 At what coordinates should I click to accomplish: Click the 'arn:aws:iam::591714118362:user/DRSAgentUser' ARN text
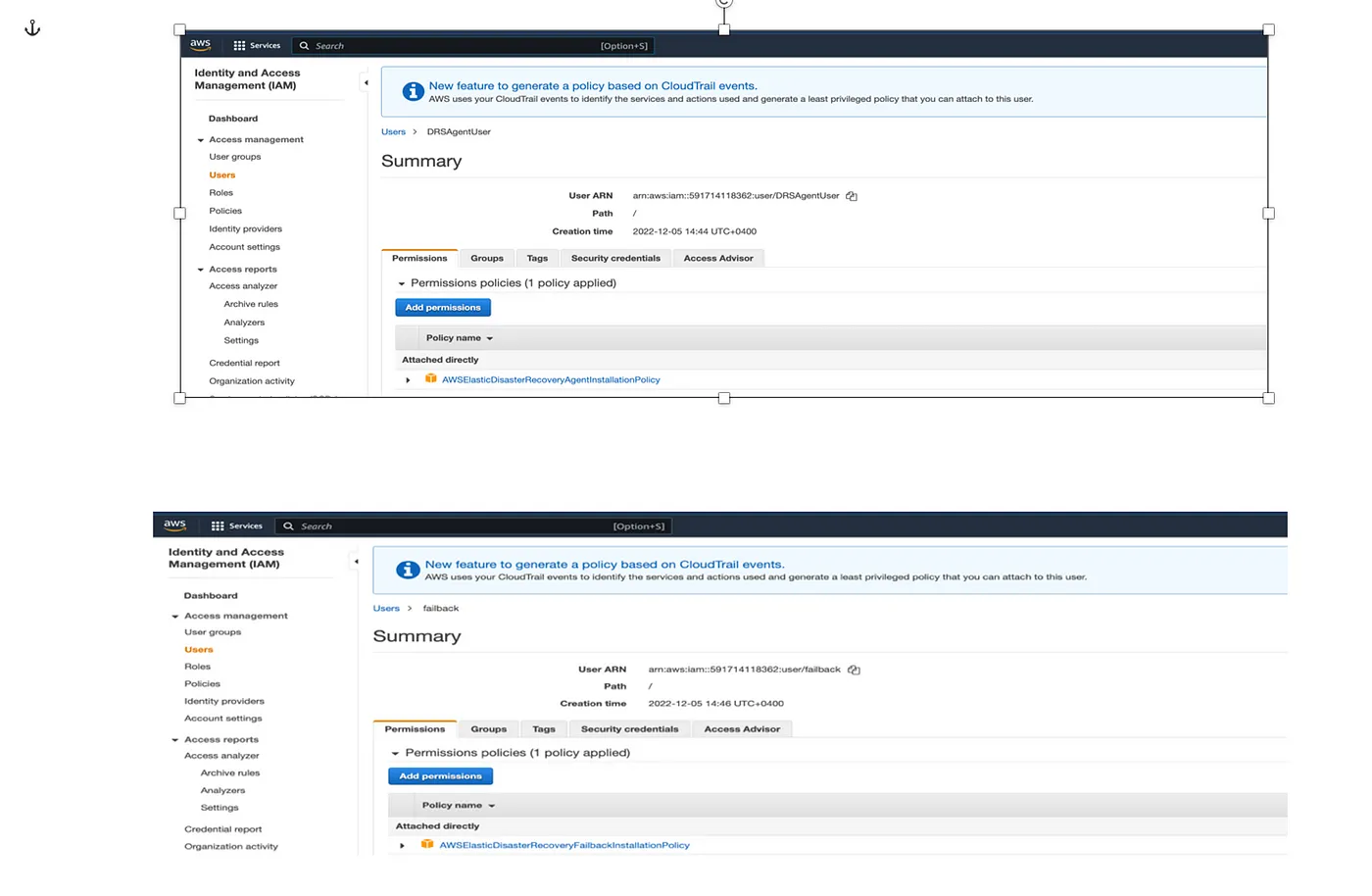point(736,196)
